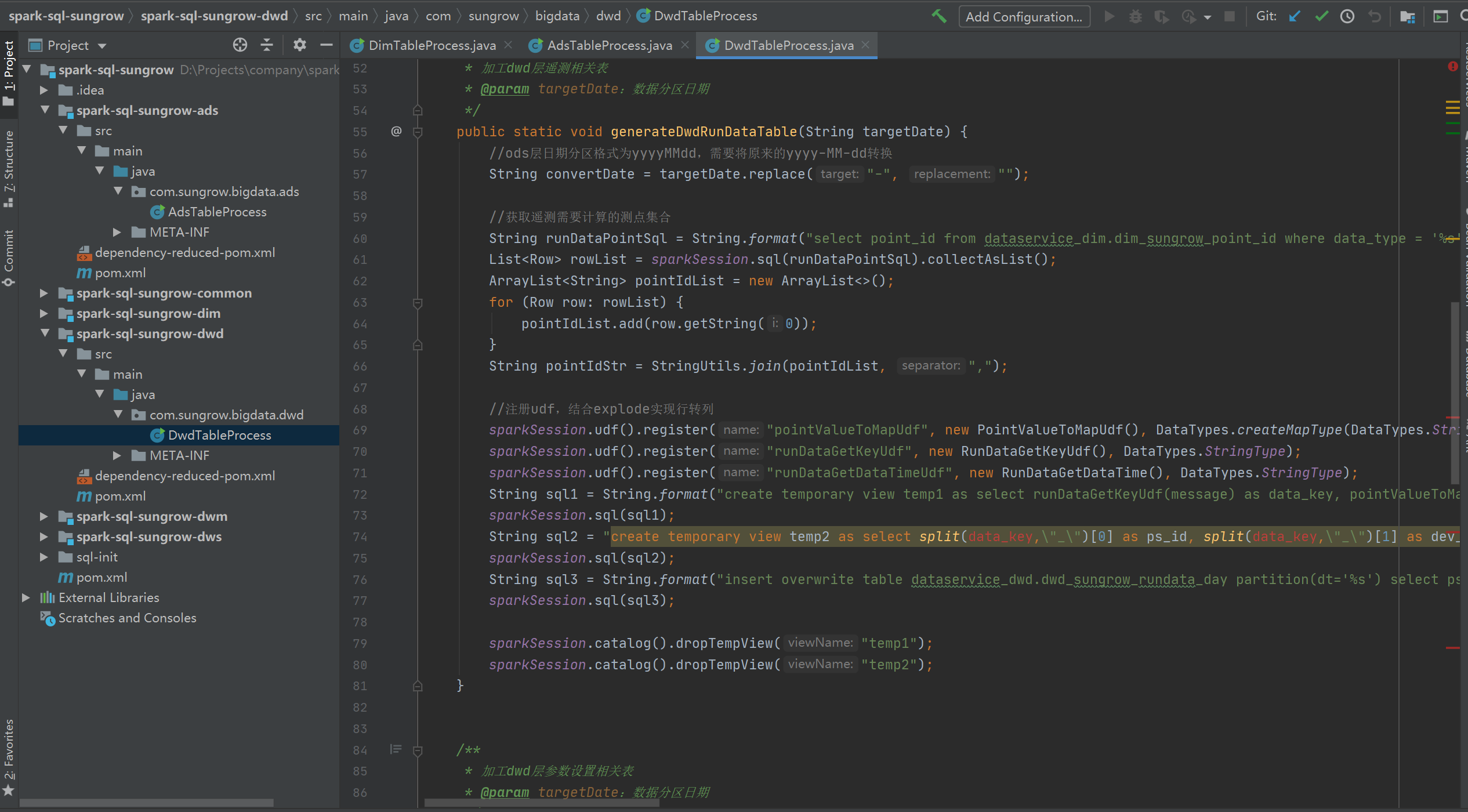Close AdsTableProcess.java tab

click(x=685, y=45)
